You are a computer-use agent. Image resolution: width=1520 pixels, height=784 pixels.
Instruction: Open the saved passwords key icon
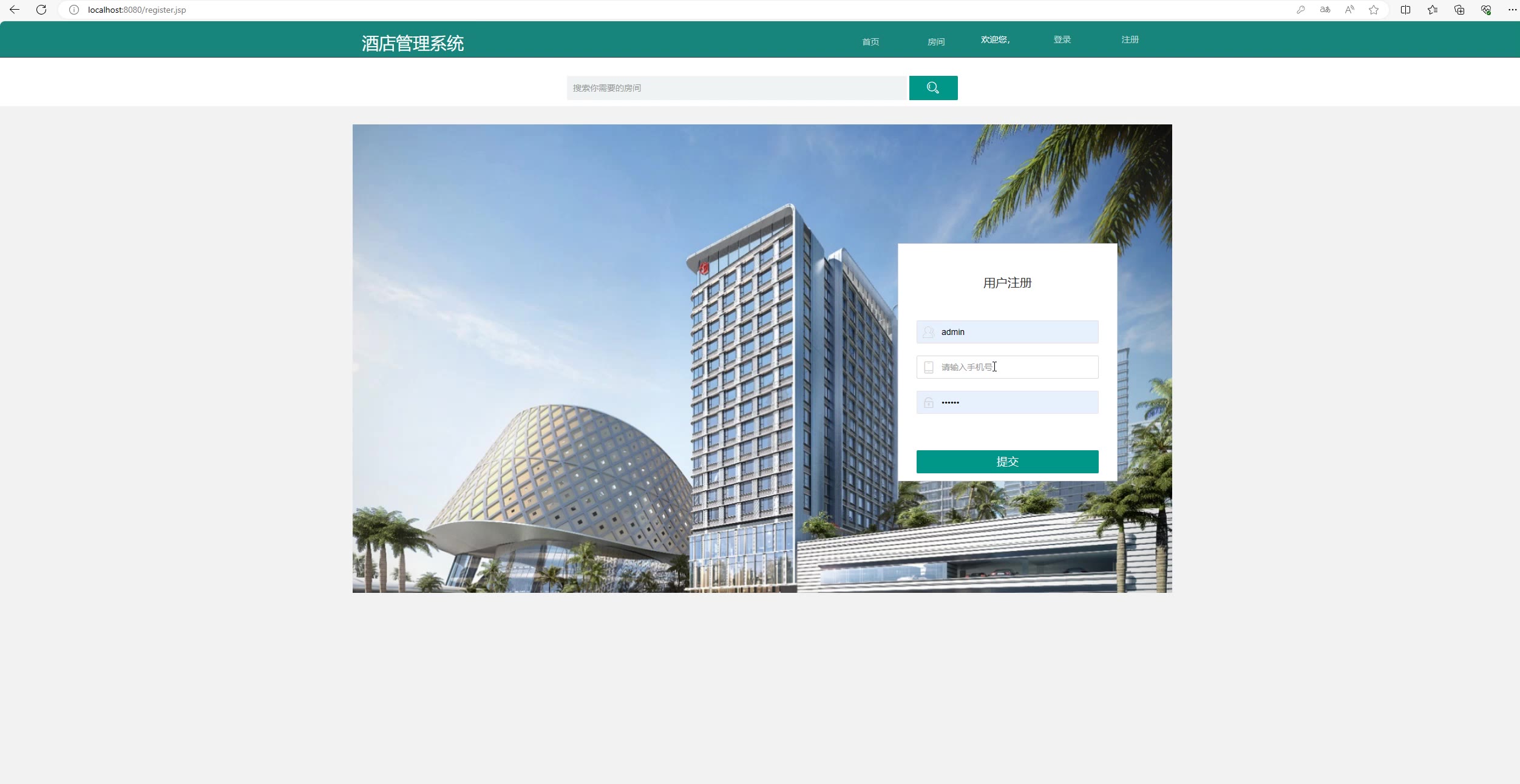point(1301,10)
